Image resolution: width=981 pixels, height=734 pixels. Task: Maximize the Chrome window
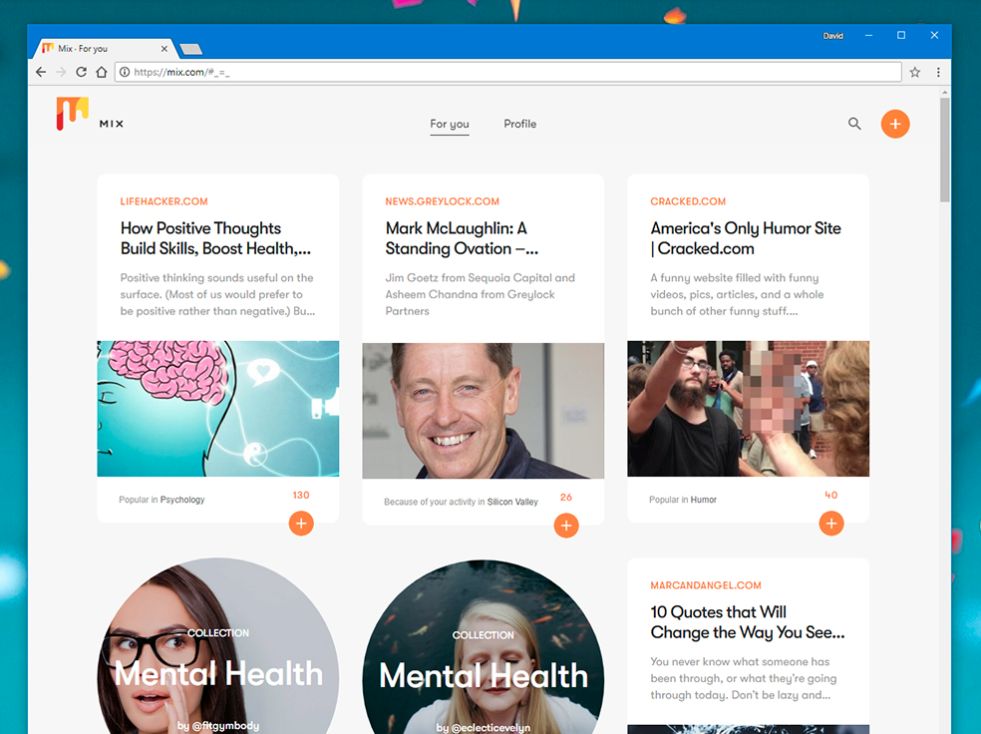(901, 36)
